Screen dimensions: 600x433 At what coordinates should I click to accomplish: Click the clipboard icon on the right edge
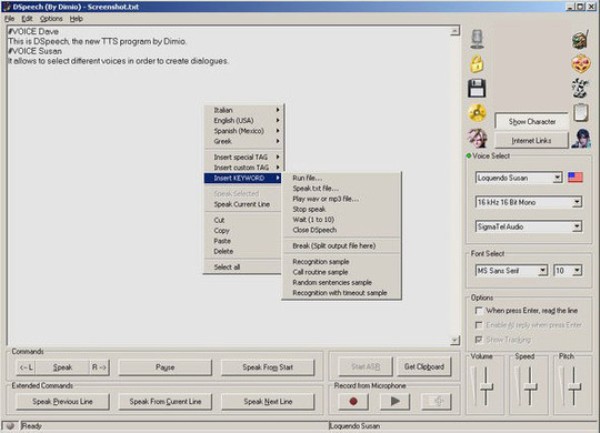pyautogui.click(x=580, y=113)
